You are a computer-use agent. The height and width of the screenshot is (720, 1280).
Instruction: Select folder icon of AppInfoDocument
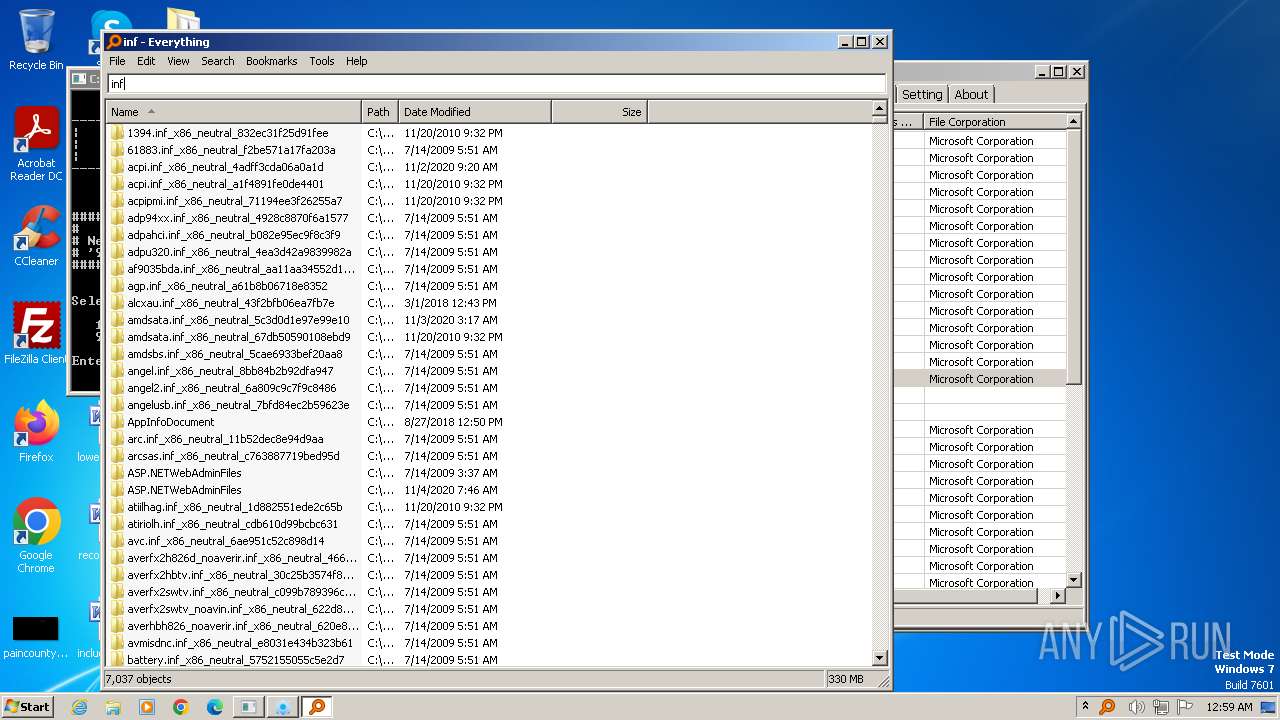(x=117, y=422)
